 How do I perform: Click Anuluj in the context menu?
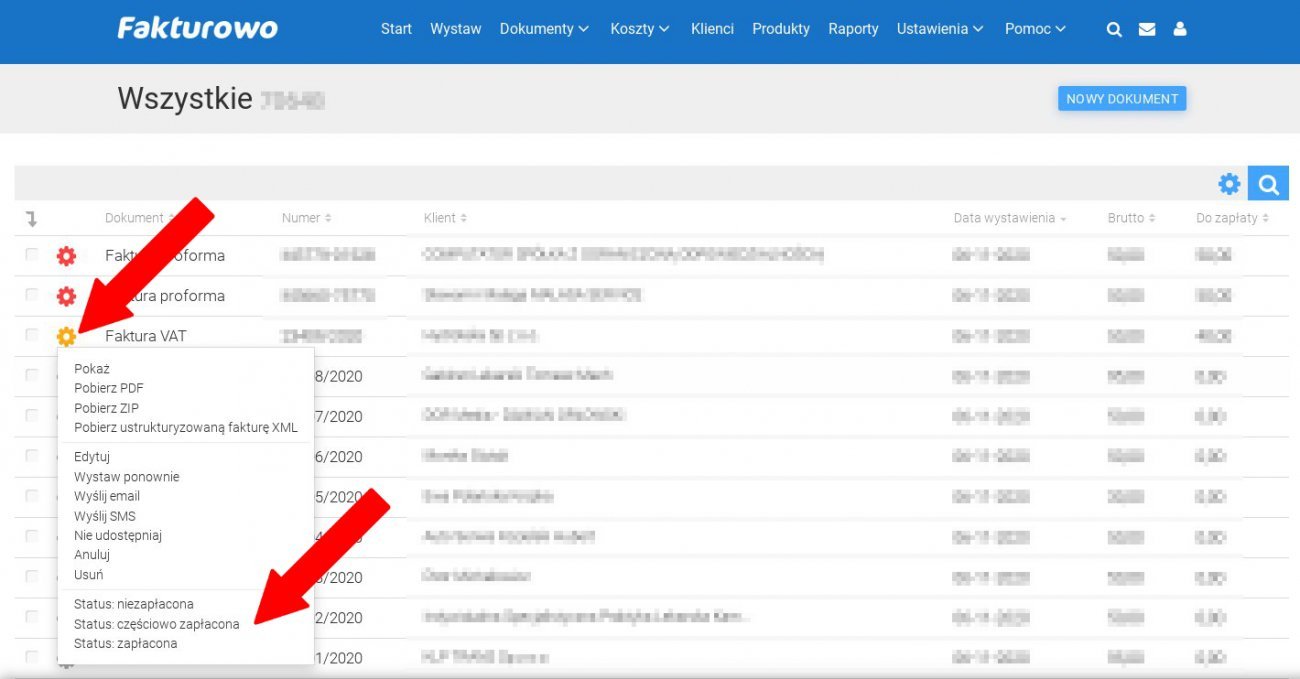[92, 555]
